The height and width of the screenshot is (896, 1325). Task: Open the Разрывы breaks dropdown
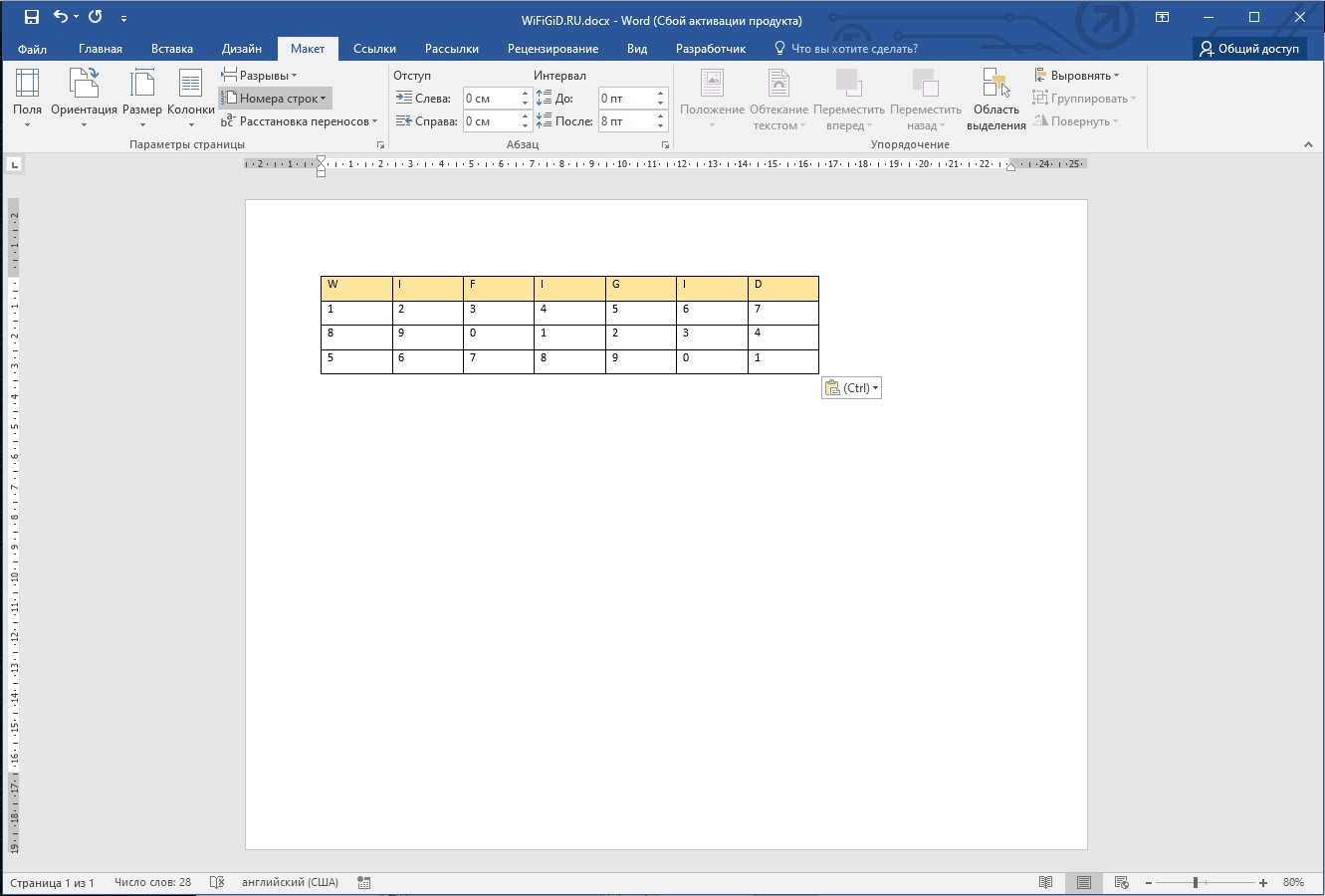click(x=259, y=76)
